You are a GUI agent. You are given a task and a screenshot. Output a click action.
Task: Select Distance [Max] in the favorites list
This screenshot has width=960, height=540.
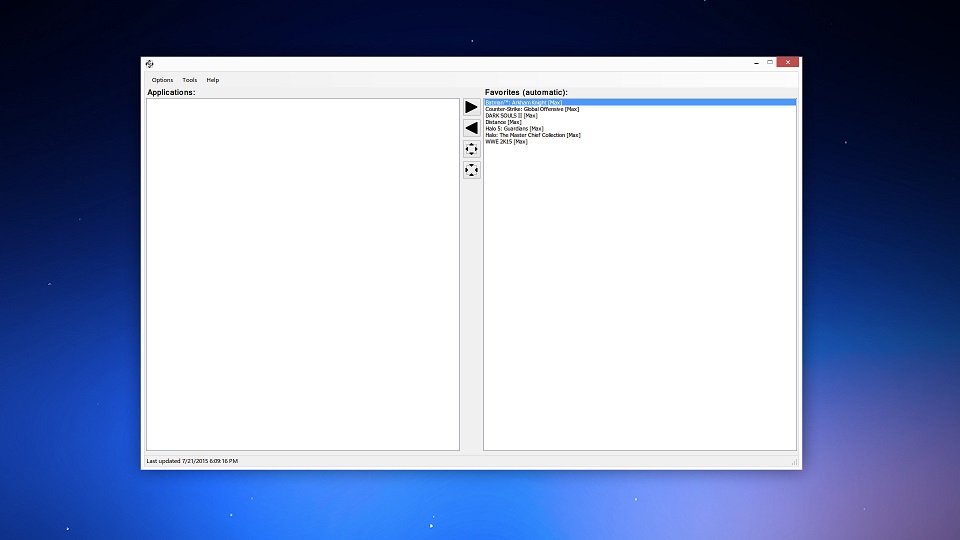[503, 122]
